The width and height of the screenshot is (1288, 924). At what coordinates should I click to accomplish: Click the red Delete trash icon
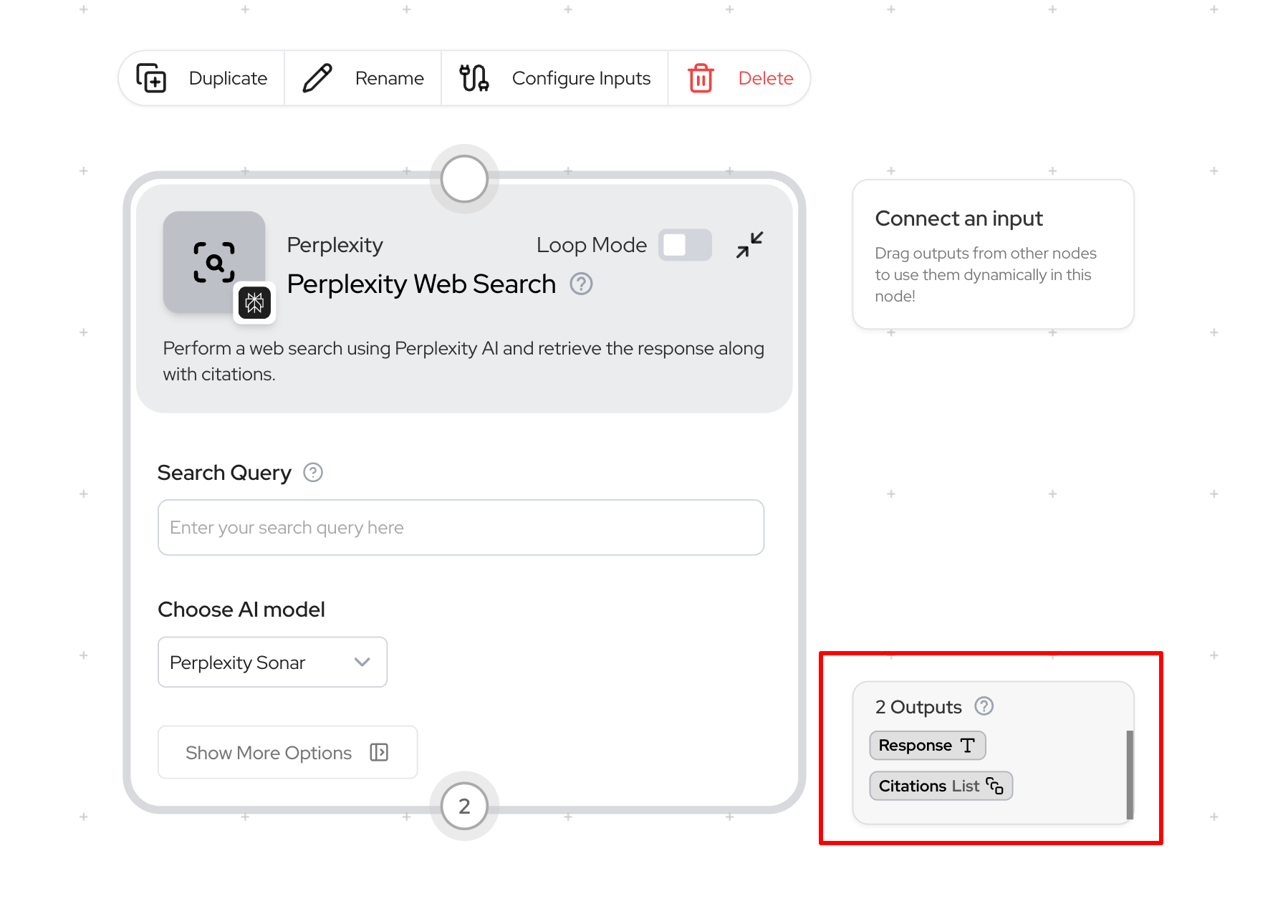click(x=701, y=78)
